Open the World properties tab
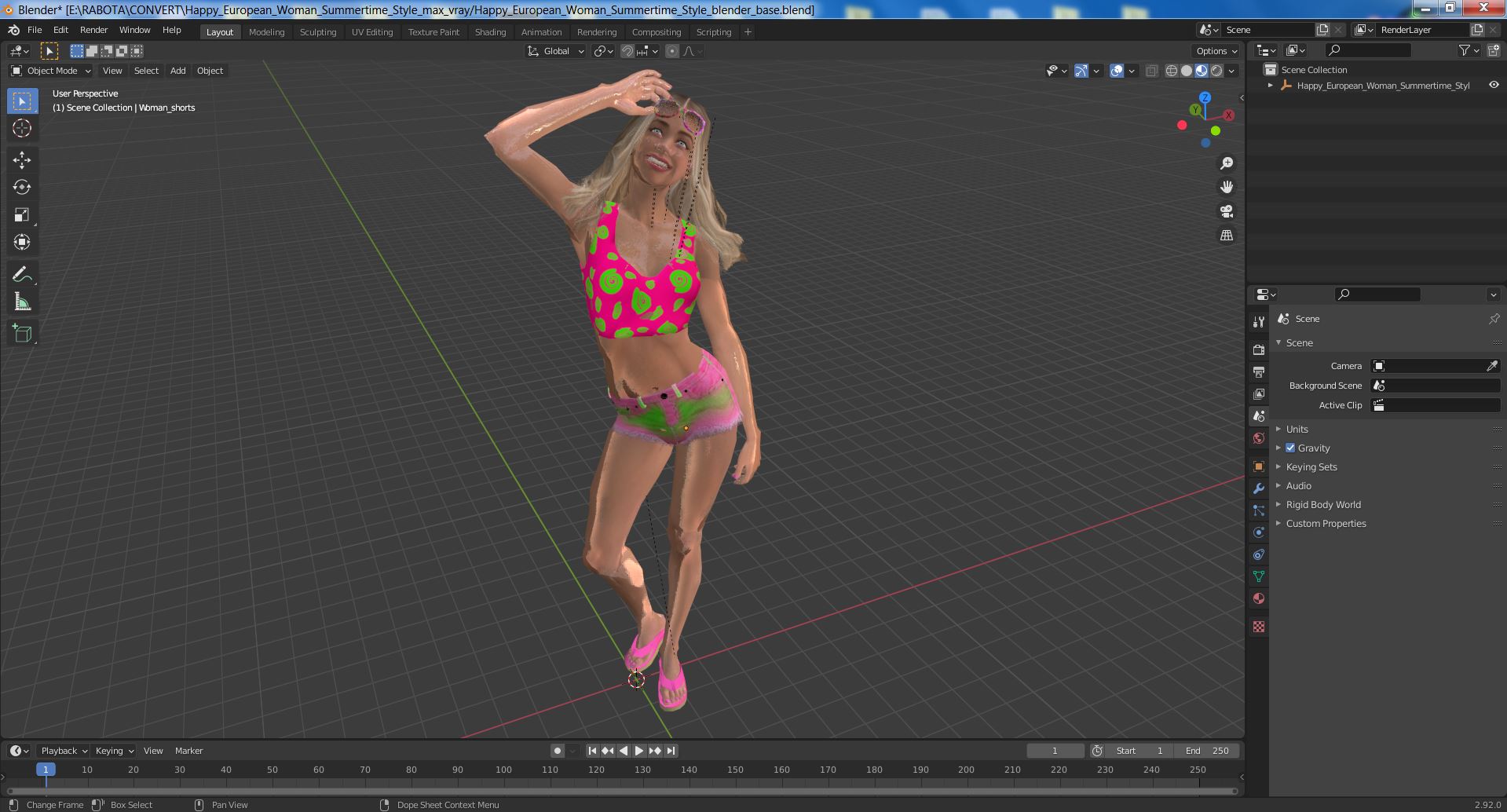The width and height of the screenshot is (1507, 812). (1259, 438)
